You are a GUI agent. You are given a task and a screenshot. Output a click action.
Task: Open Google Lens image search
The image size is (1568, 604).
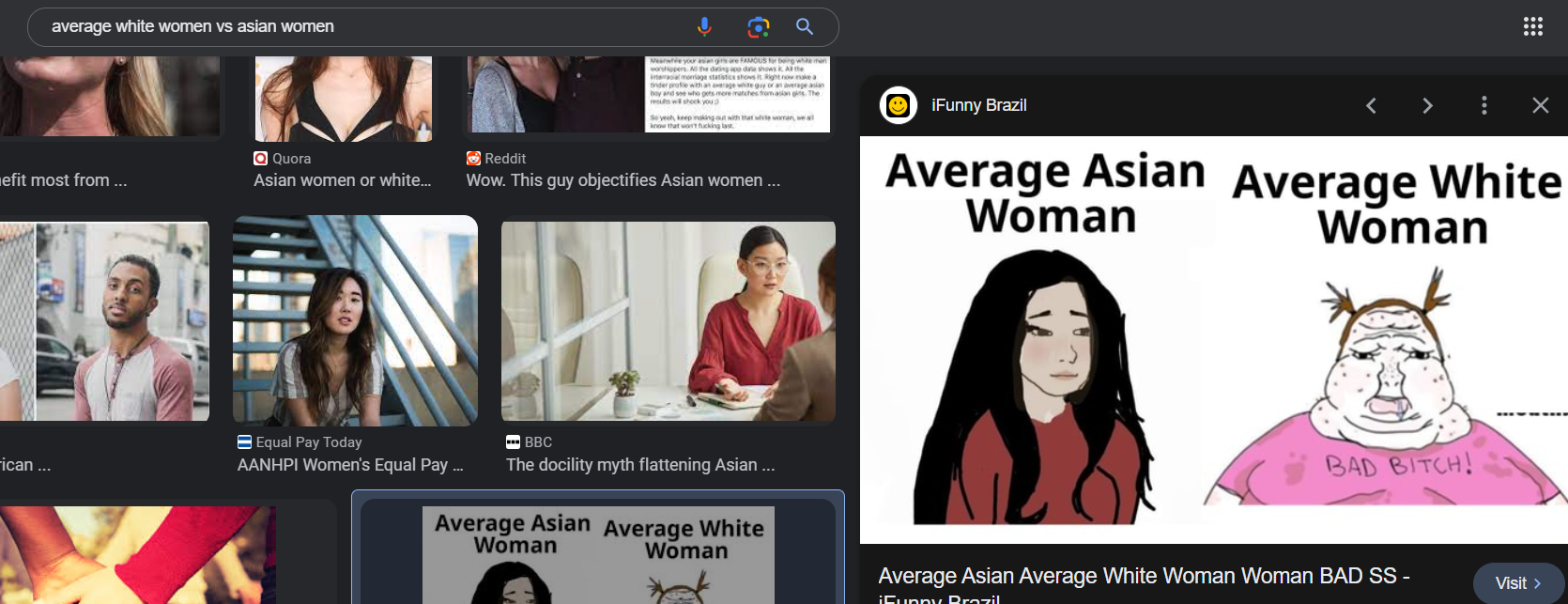pos(758,27)
